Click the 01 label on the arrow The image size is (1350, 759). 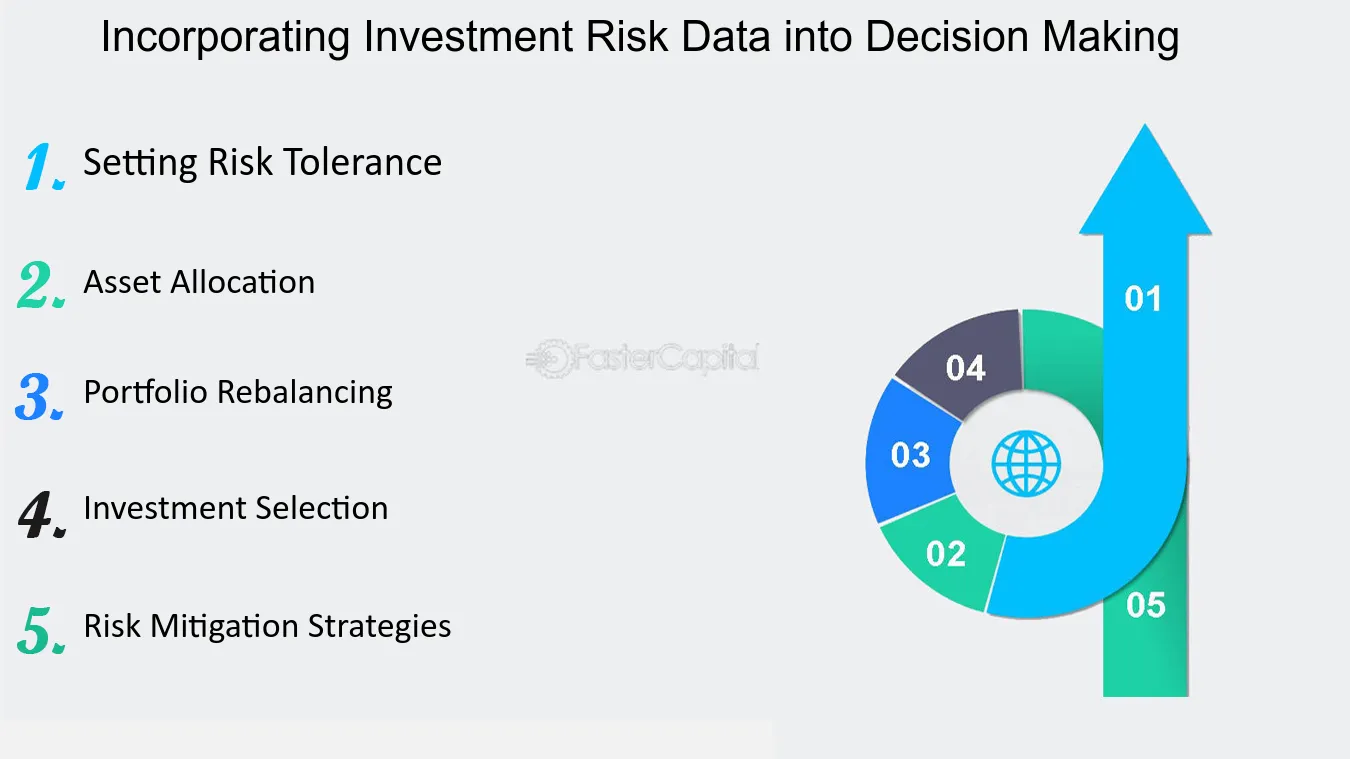click(1143, 299)
